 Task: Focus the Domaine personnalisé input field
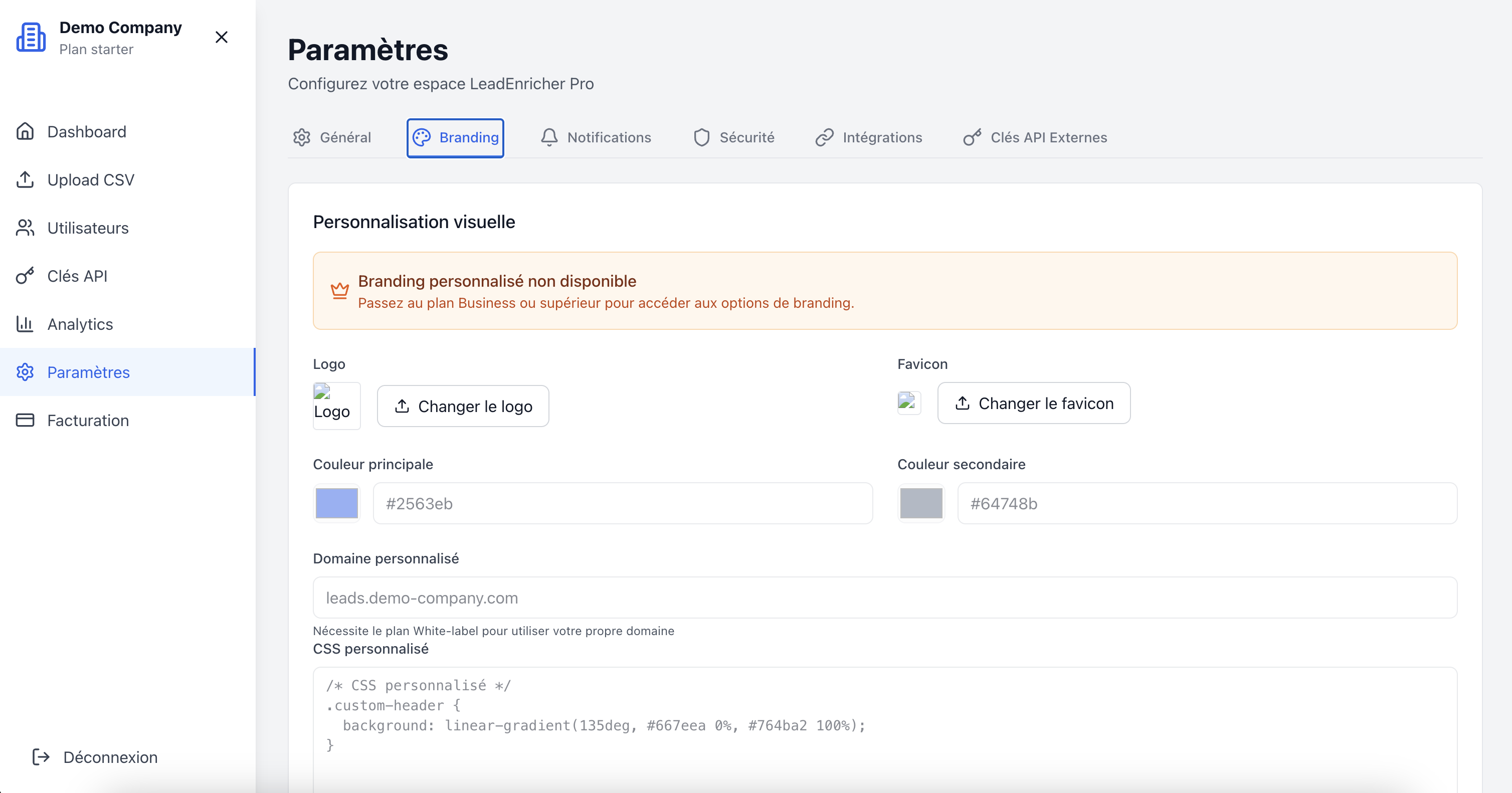tap(884, 598)
